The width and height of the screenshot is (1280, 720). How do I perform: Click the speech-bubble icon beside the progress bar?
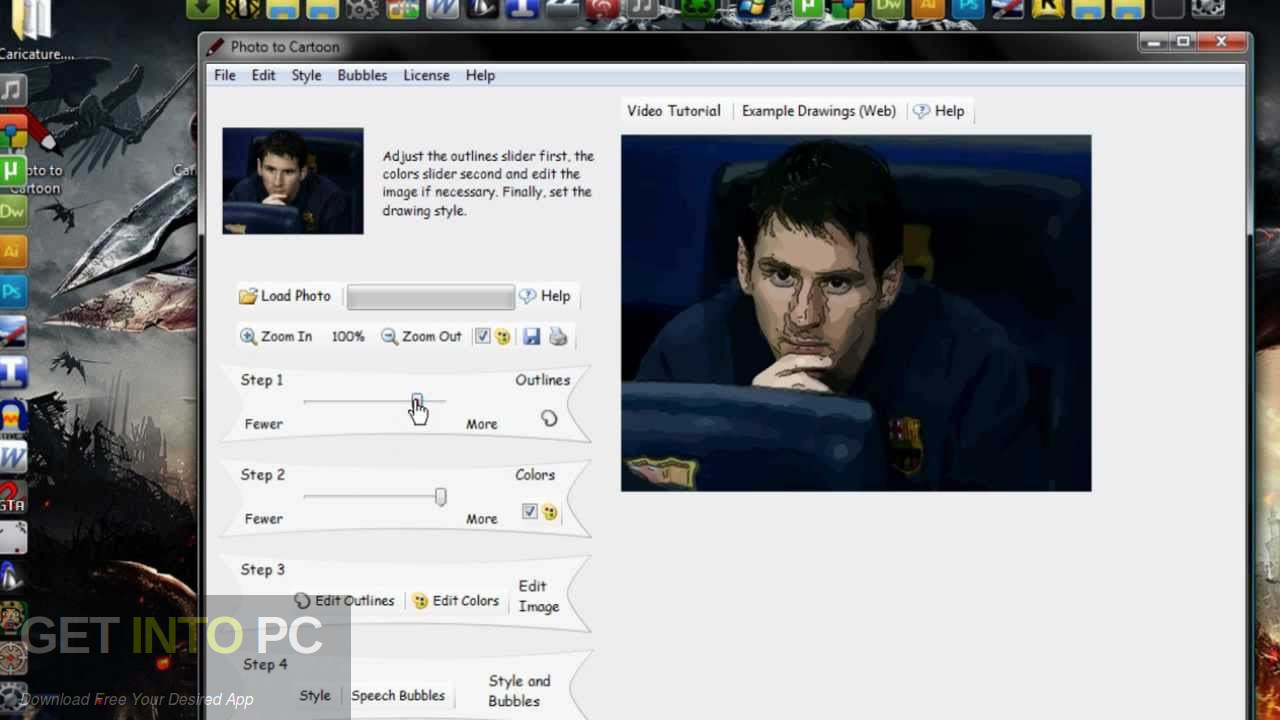click(527, 296)
